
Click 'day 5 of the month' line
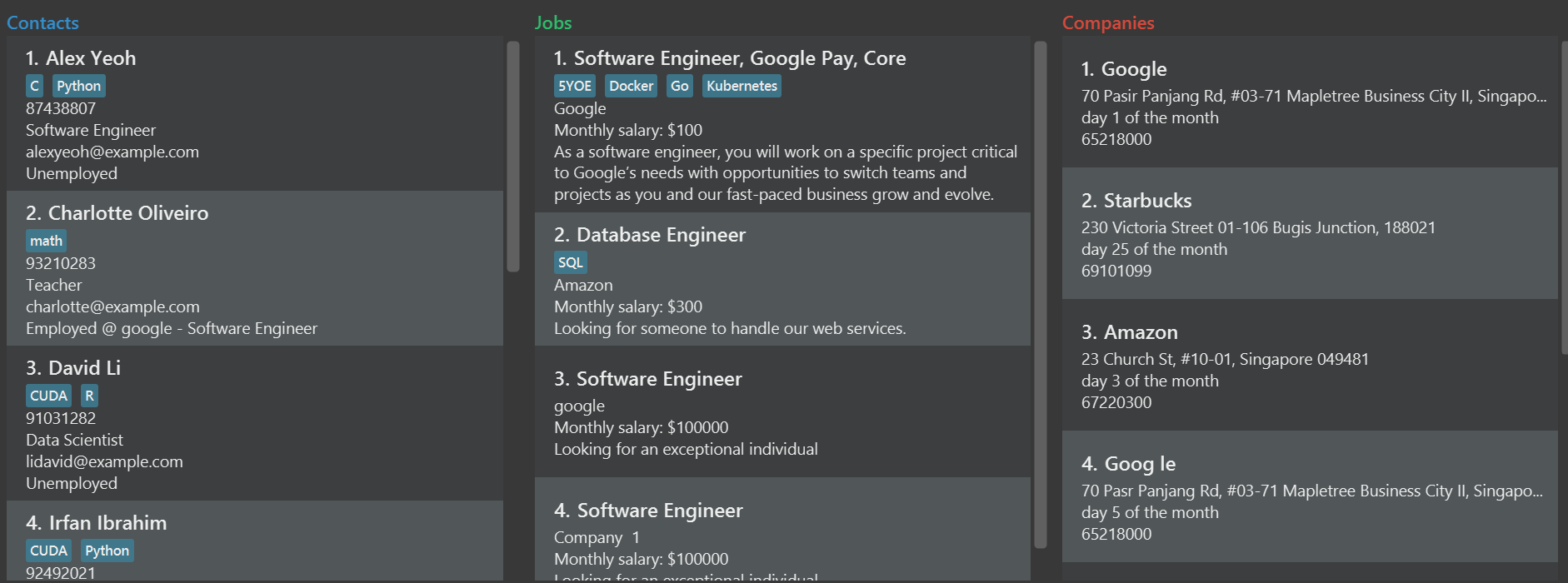[x=1150, y=512]
